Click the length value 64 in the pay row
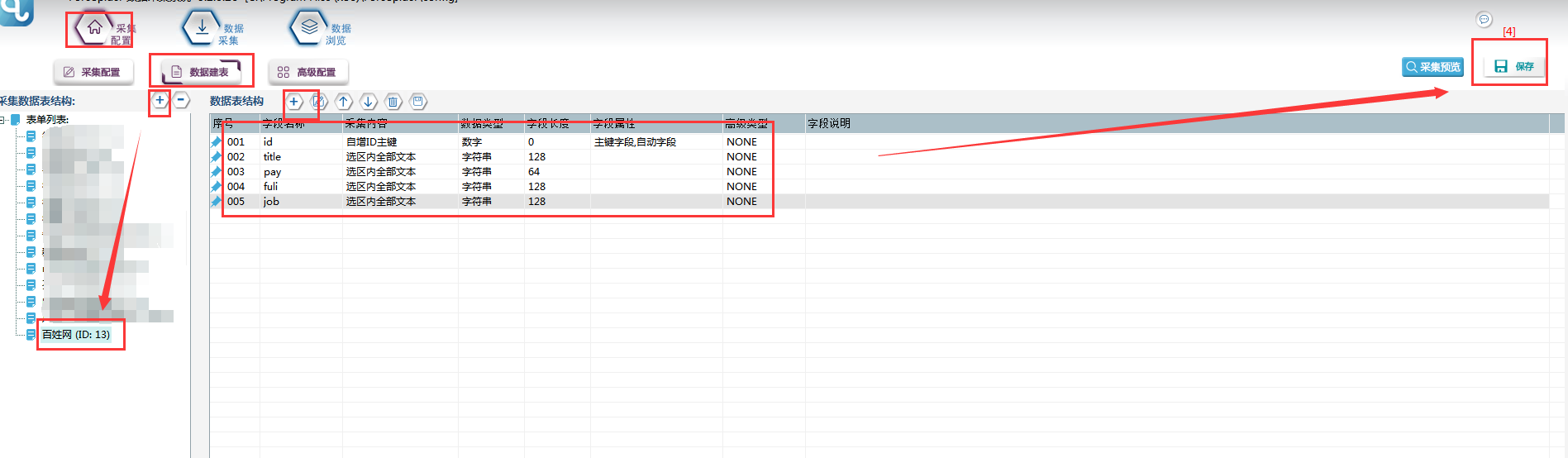1568x458 pixels. point(557,172)
